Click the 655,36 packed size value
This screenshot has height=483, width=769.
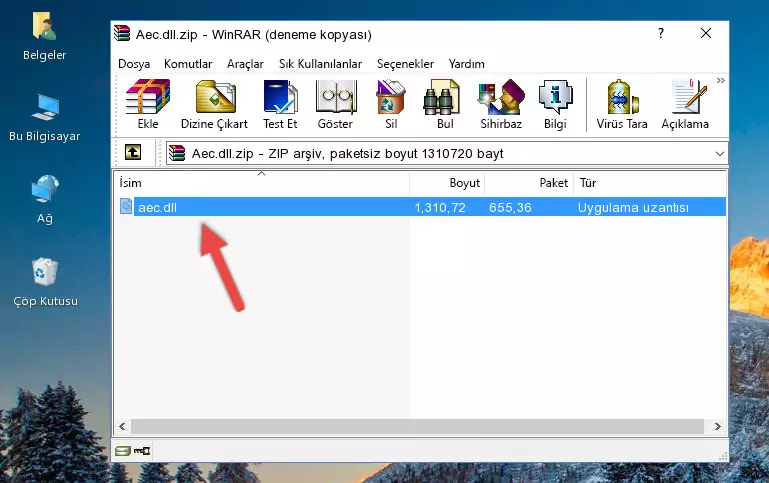(510, 207)
